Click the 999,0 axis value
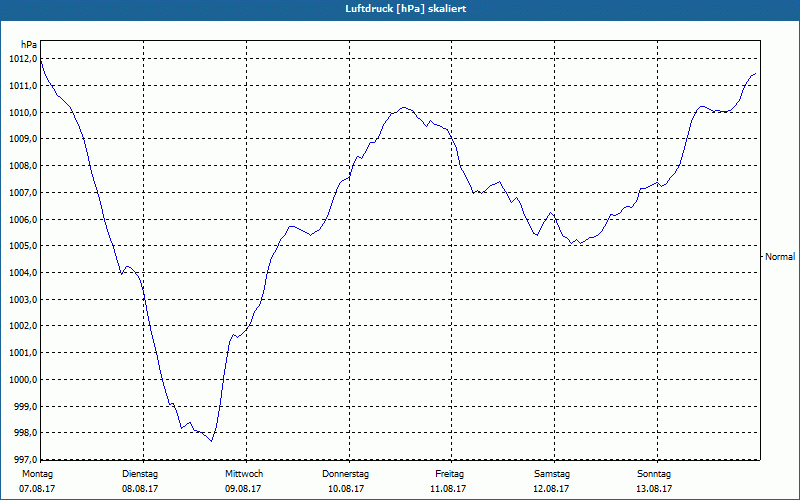 (26, 407)
